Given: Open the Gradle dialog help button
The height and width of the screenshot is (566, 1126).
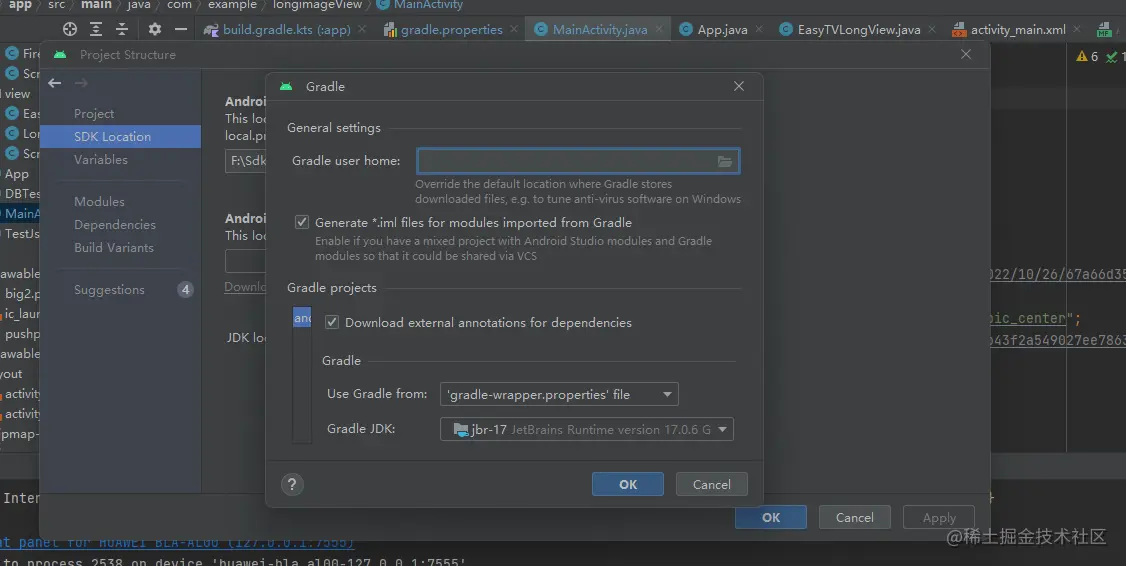Looking at the screenshot, I should coord(292,484).
